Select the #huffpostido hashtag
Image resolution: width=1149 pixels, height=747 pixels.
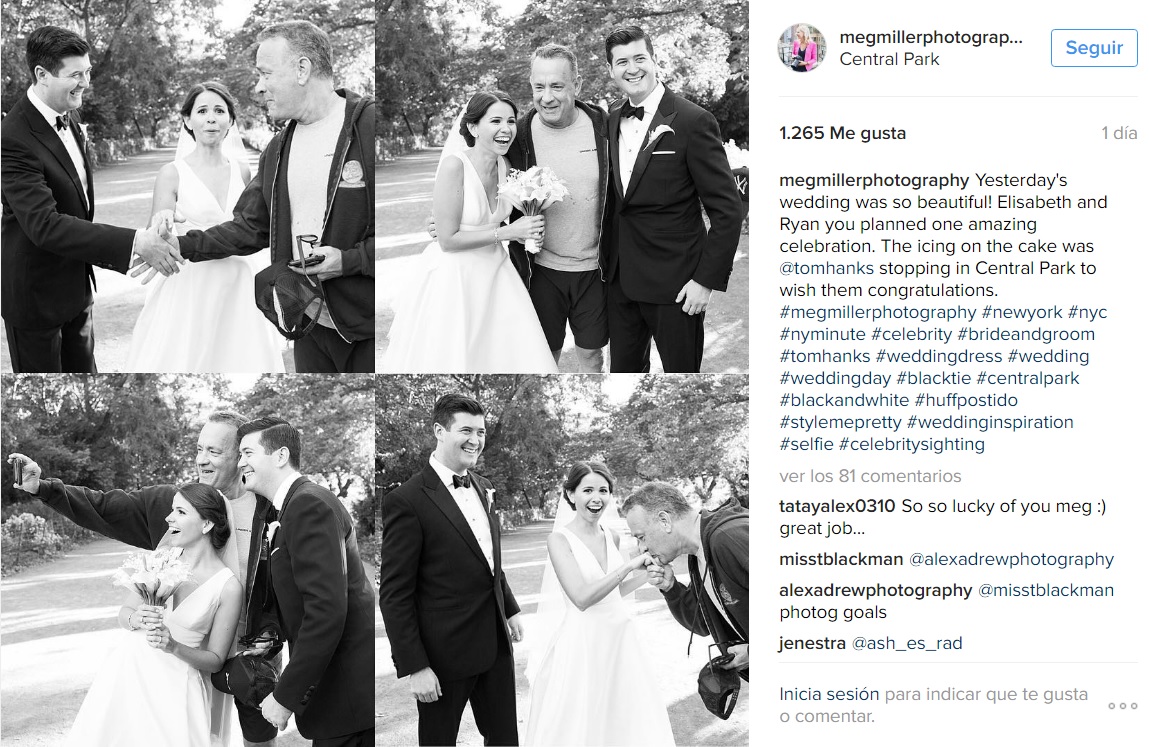tap(966, 400)
